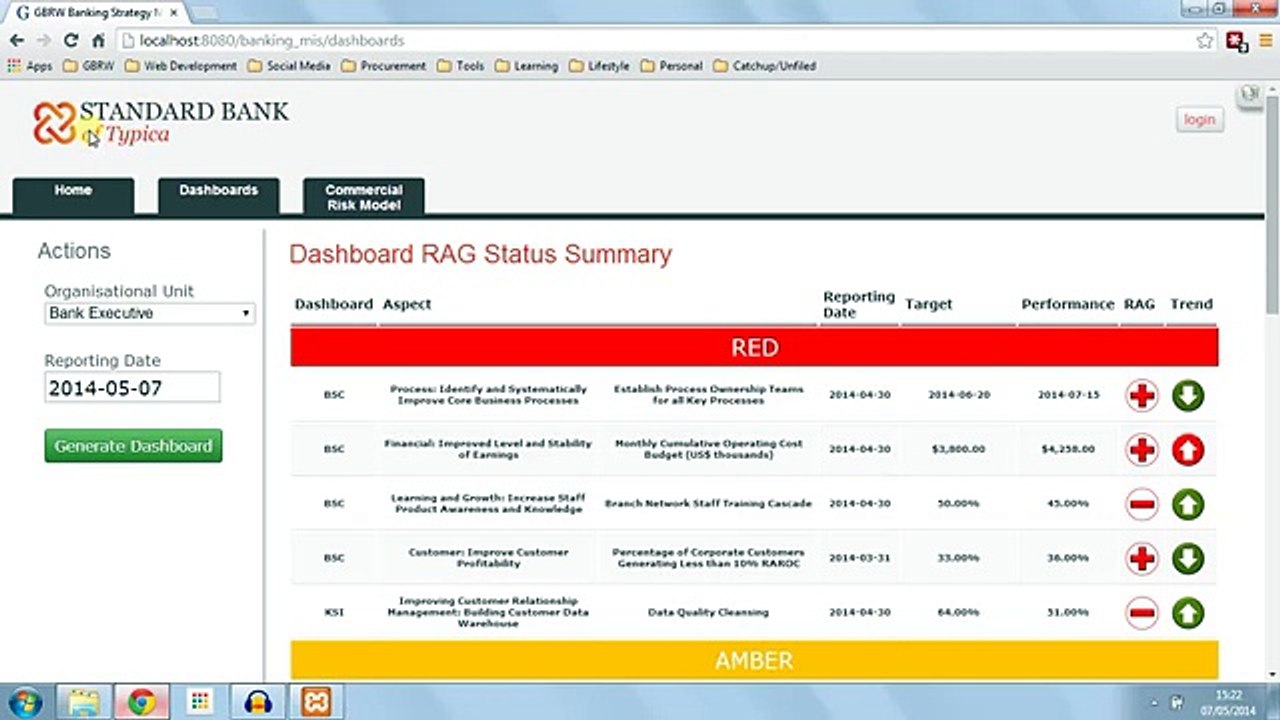Image resolution: width=1280 pixels, height=720 pixels.
Task: Open File Explorer from the taskbar
Action: coord(83,701)
